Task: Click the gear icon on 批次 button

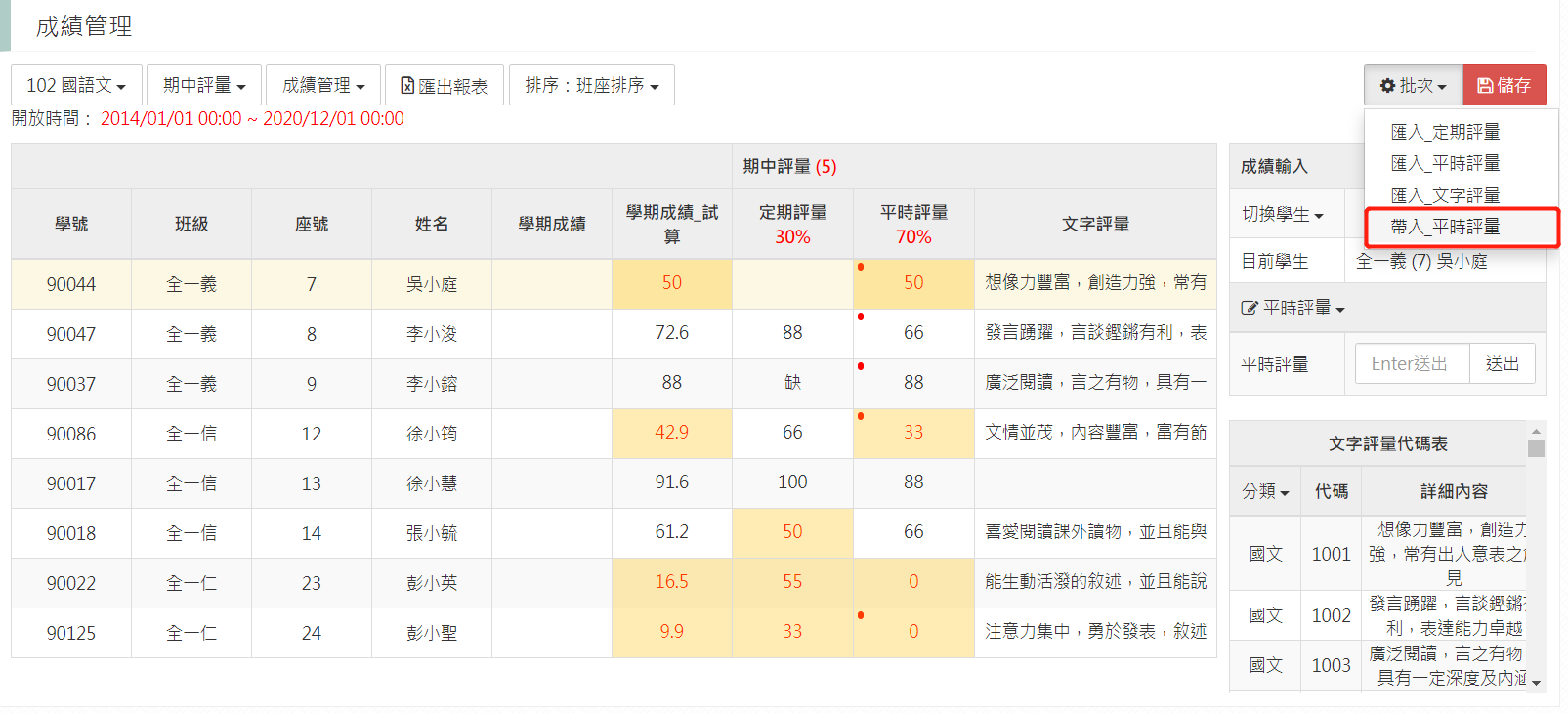Action: tap(1387, 86)
